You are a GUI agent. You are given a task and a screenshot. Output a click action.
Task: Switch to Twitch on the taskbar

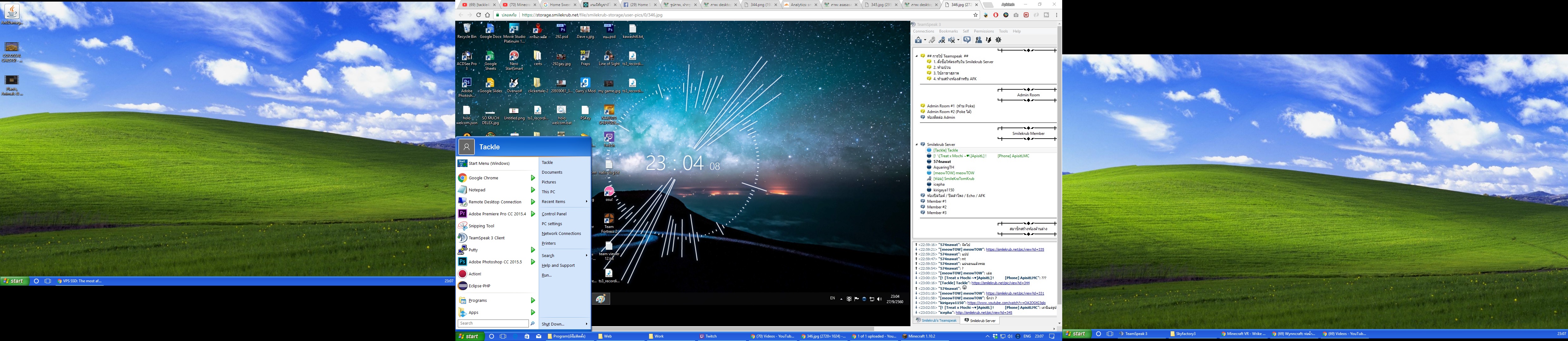[x=722, y=336]
